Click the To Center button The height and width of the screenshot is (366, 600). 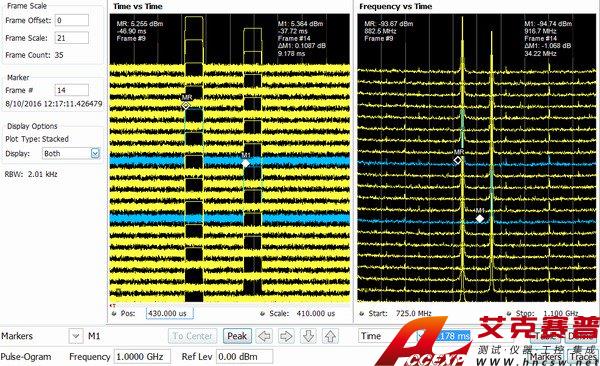click(192, 336)
